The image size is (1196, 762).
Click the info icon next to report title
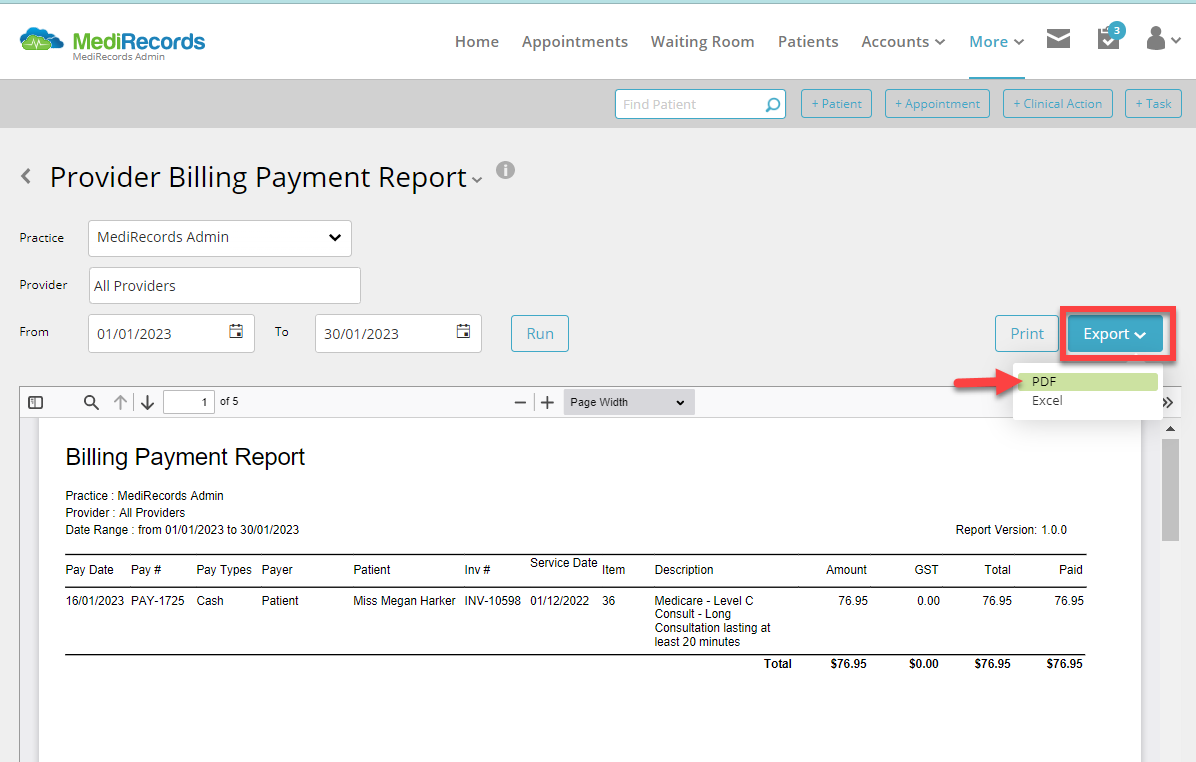[505, 170]
